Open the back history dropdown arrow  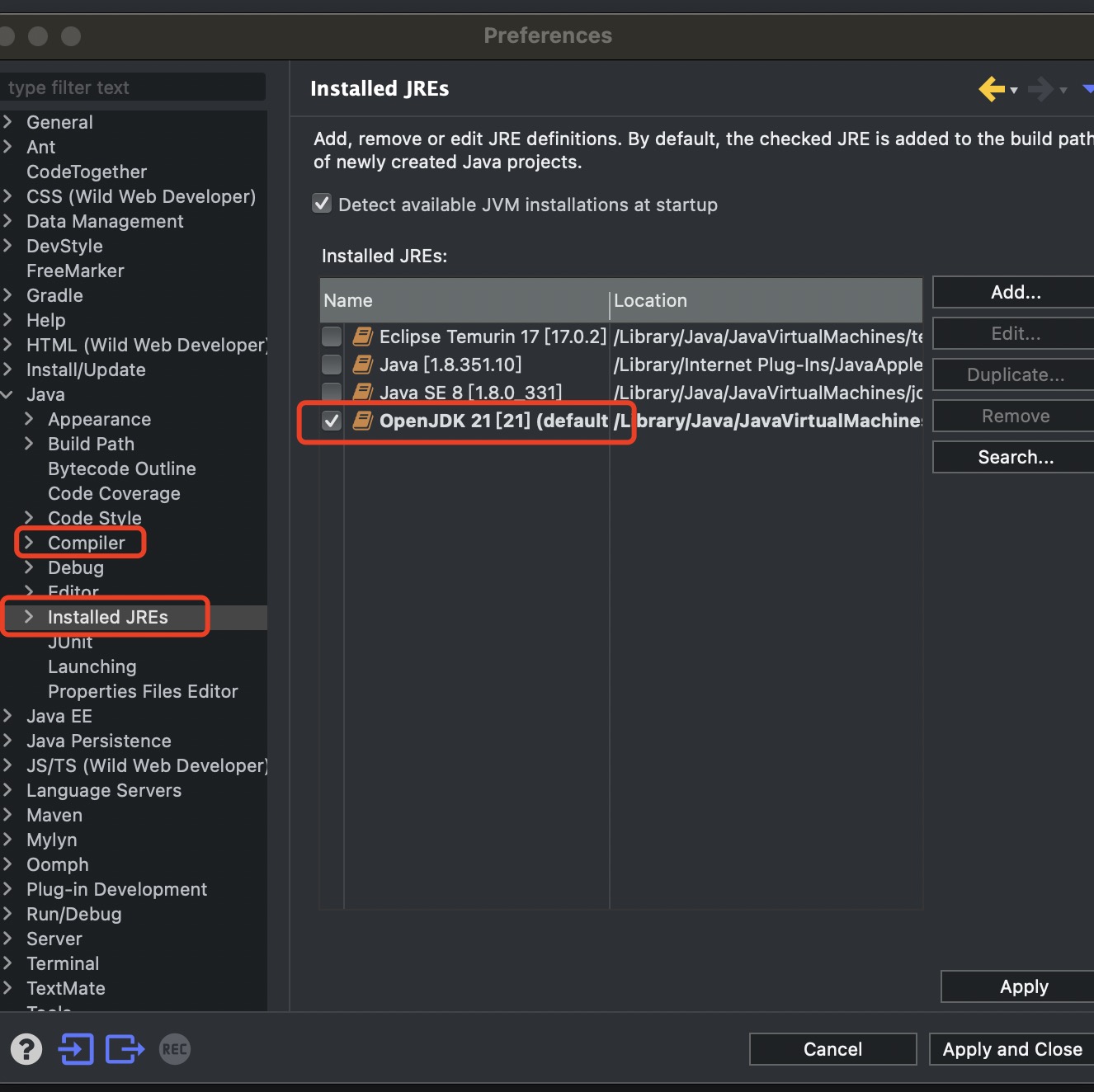click(x=1014, y=91)
